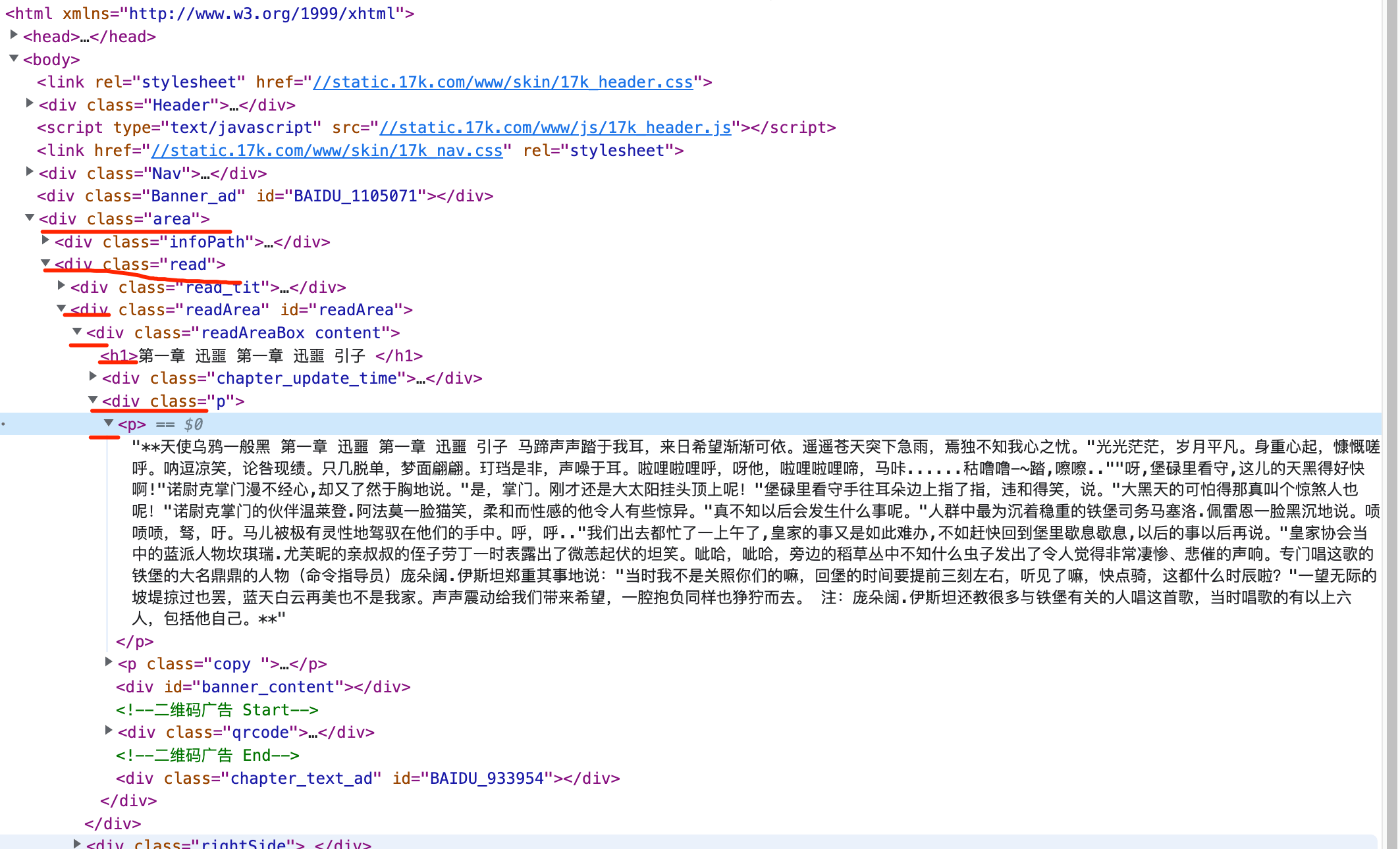Expand the div class Nav node
1400x849 pixels.
click(x=30, y=172)
